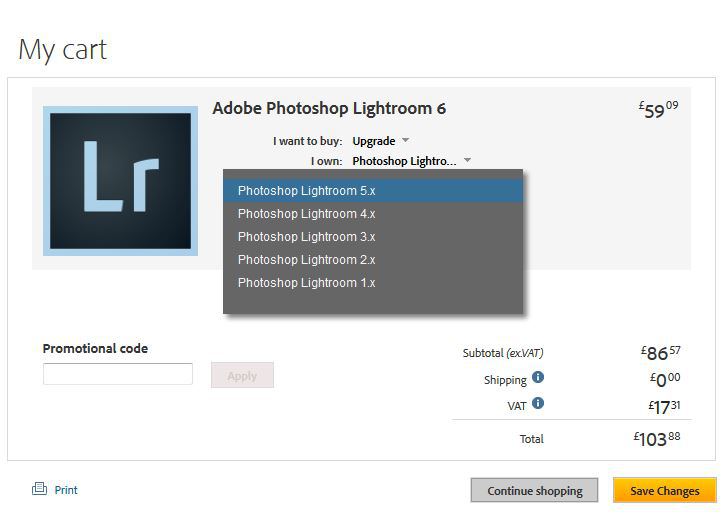The width and height of the screenshot is (724, 531).
Task: Click the Lightroom Lr product icon
Action: click(x=121, y=181)
